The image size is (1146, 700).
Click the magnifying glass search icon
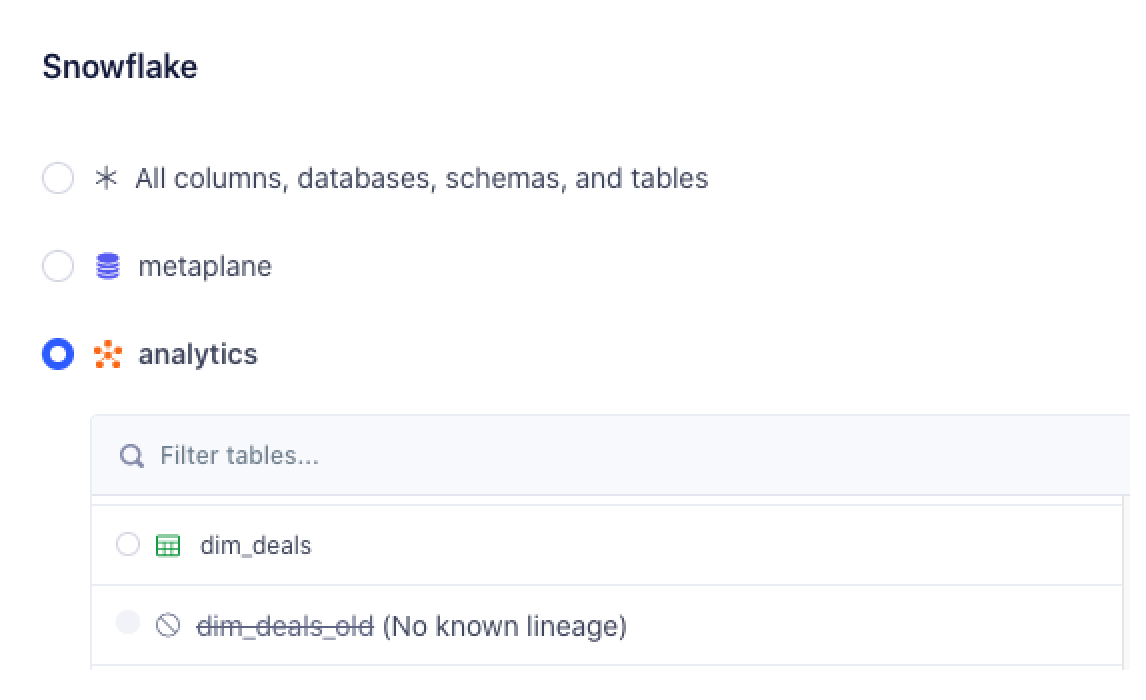point(131,456)
